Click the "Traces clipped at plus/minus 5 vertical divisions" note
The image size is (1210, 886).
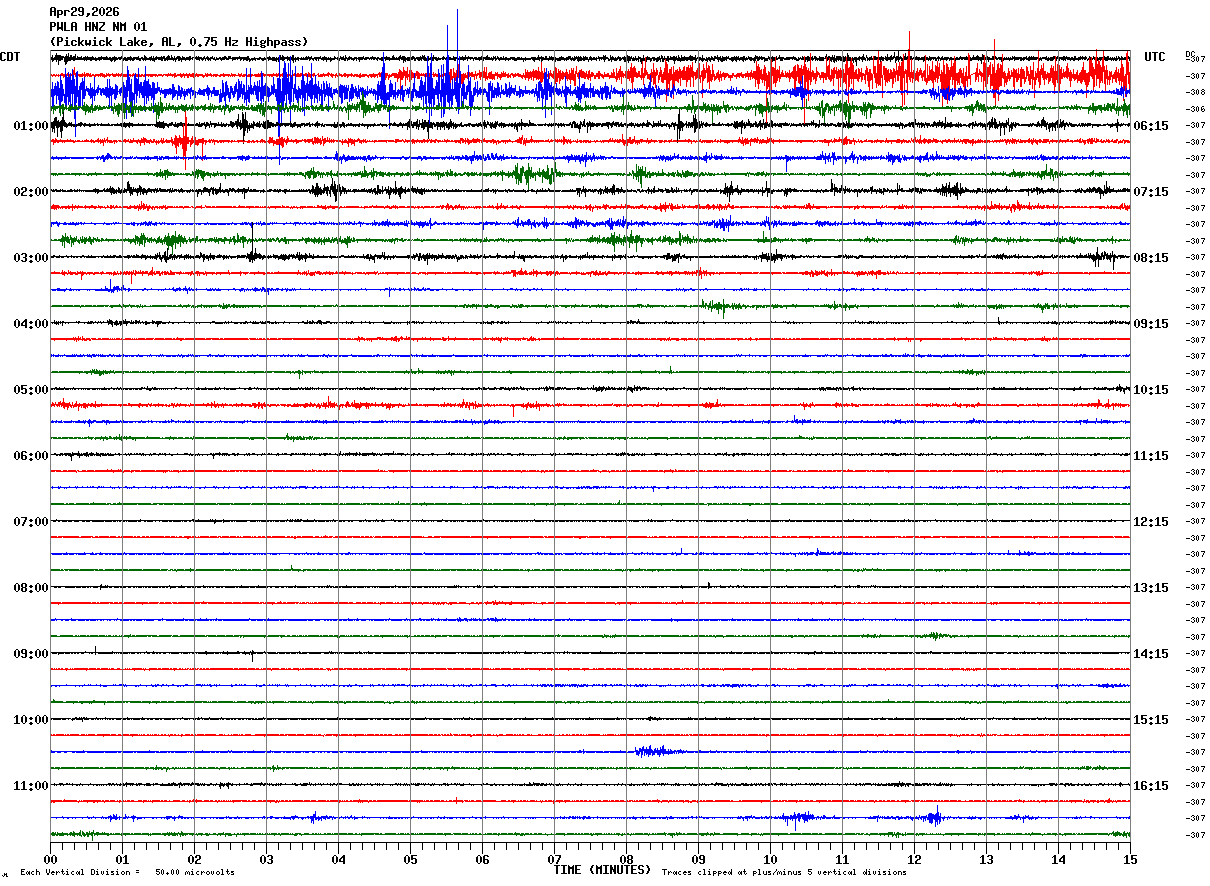(x=784, y=873)
